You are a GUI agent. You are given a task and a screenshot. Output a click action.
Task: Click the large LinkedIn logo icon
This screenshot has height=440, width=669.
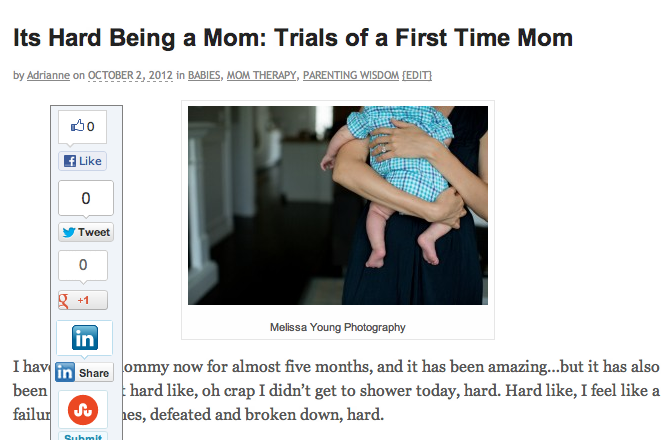pyautogui.click(x=85, y=338)
